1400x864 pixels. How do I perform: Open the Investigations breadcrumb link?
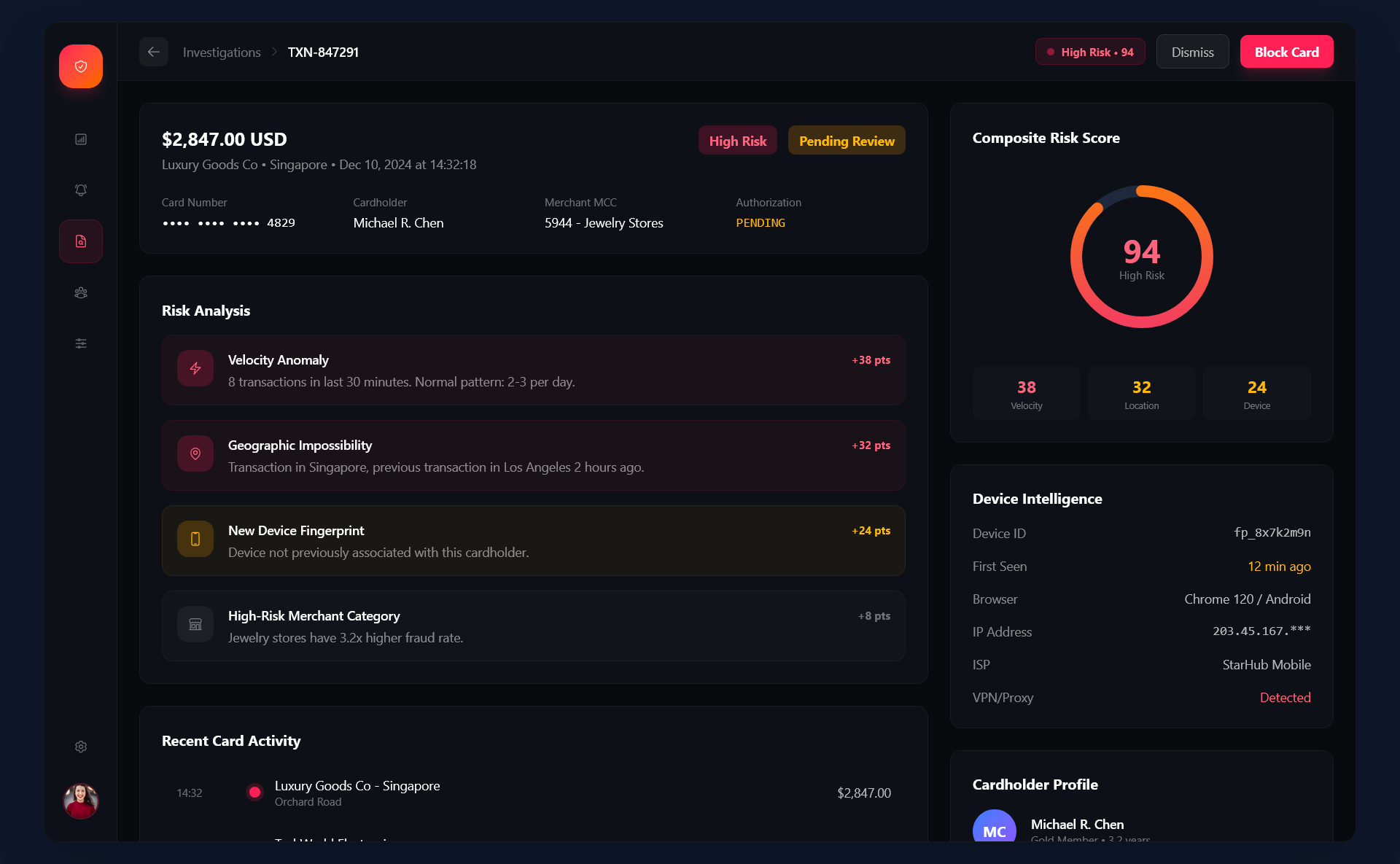click(221, 52)
